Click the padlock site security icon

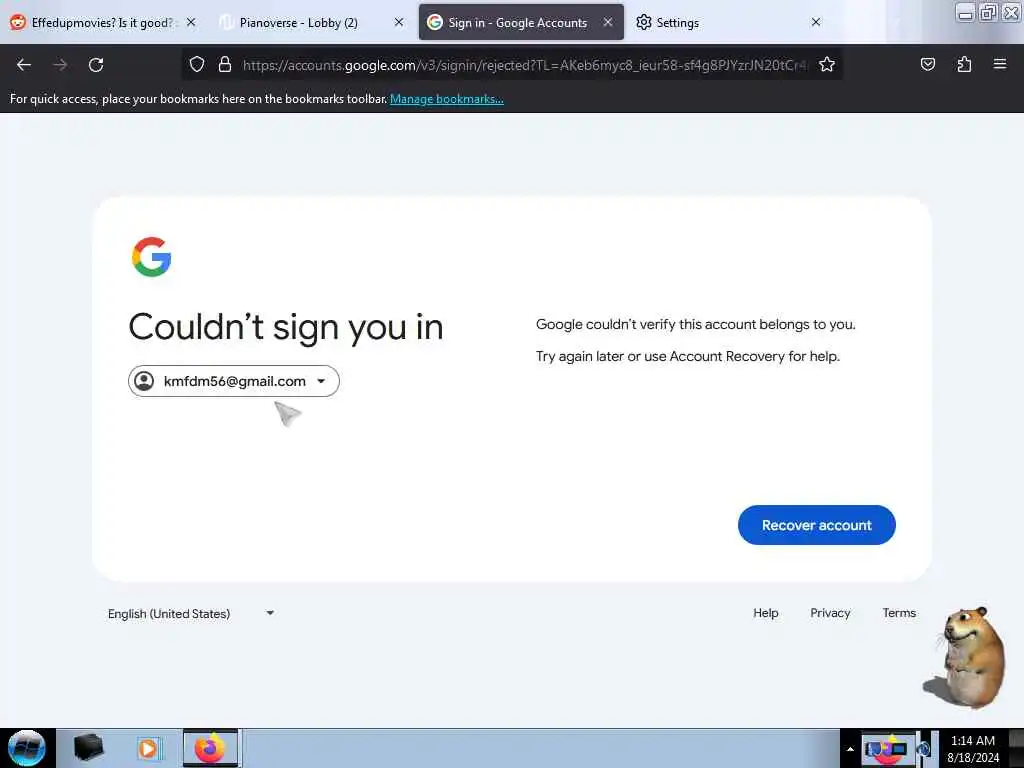(x=225, y=65)
